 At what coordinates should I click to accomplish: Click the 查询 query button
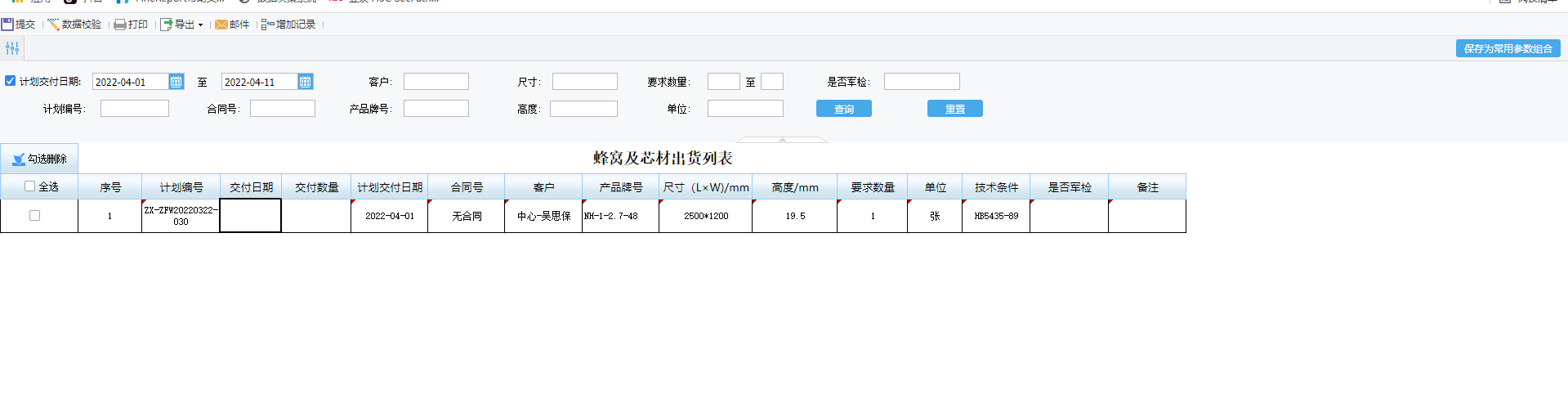click(844, 109)
